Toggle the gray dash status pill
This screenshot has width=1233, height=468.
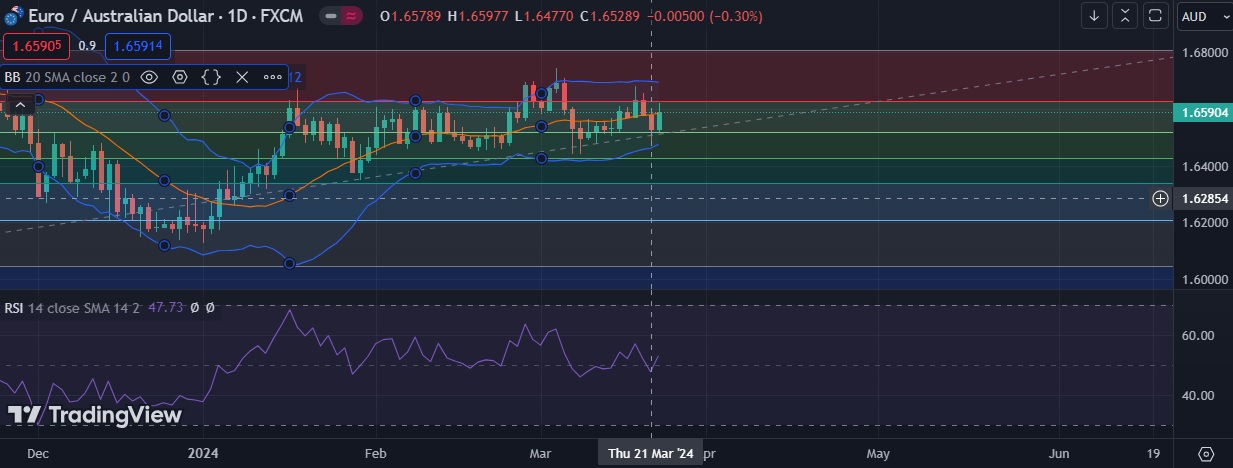pos(331,17)
